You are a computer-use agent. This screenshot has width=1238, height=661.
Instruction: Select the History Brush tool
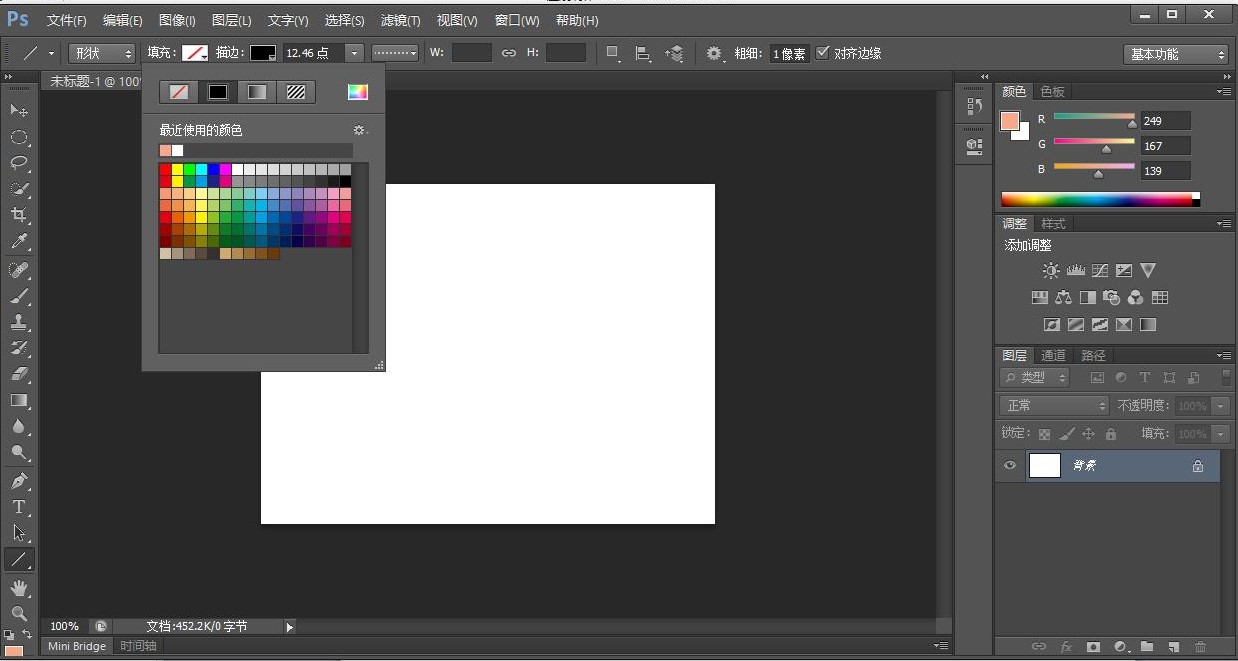[x=19, y=348]
